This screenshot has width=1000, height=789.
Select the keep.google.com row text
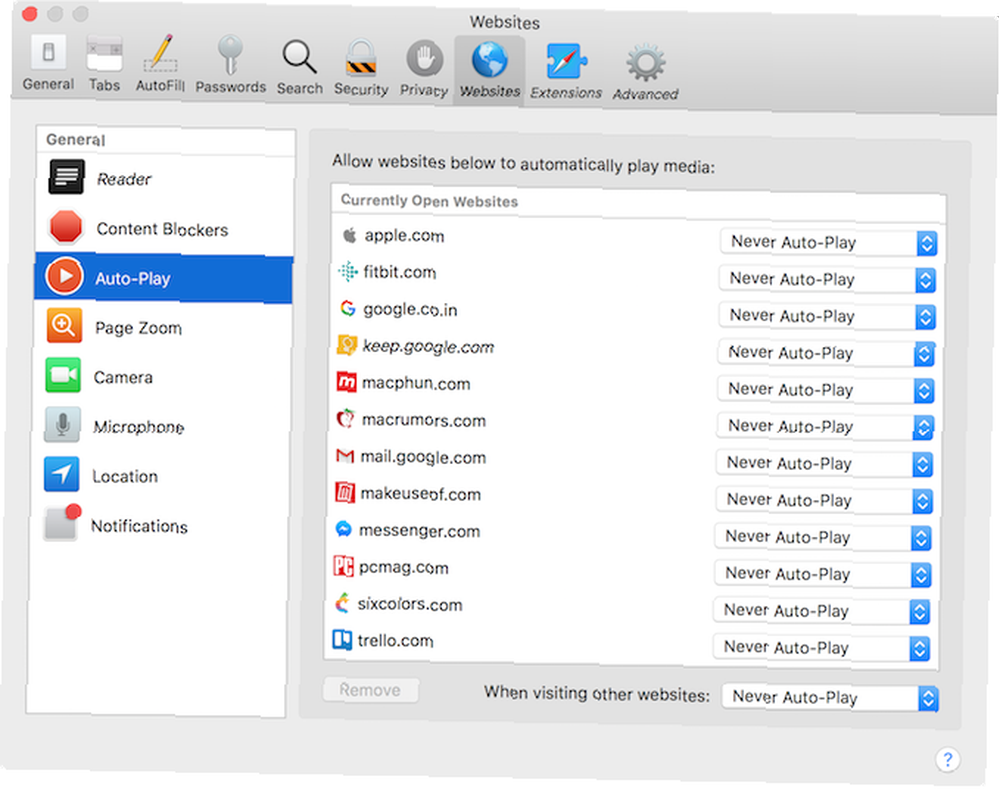click(x=428, y=346)
